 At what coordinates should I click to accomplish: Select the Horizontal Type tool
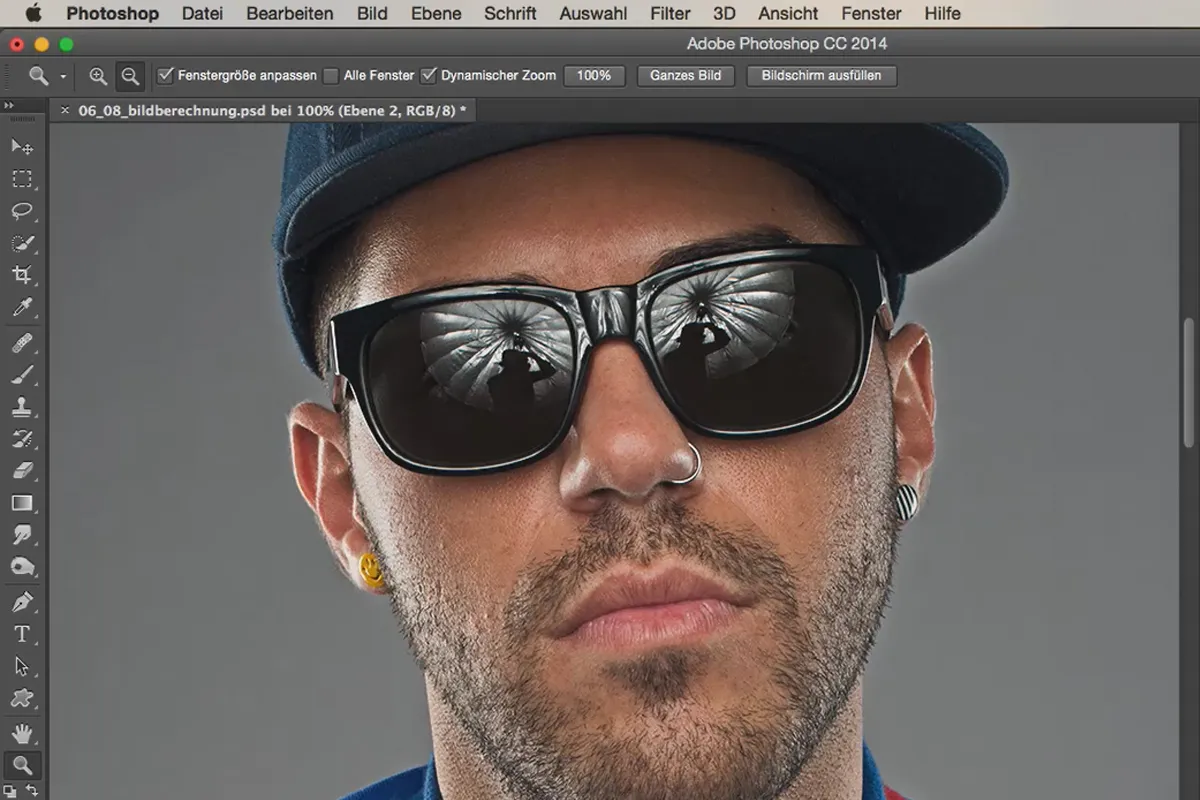[22, 634]
